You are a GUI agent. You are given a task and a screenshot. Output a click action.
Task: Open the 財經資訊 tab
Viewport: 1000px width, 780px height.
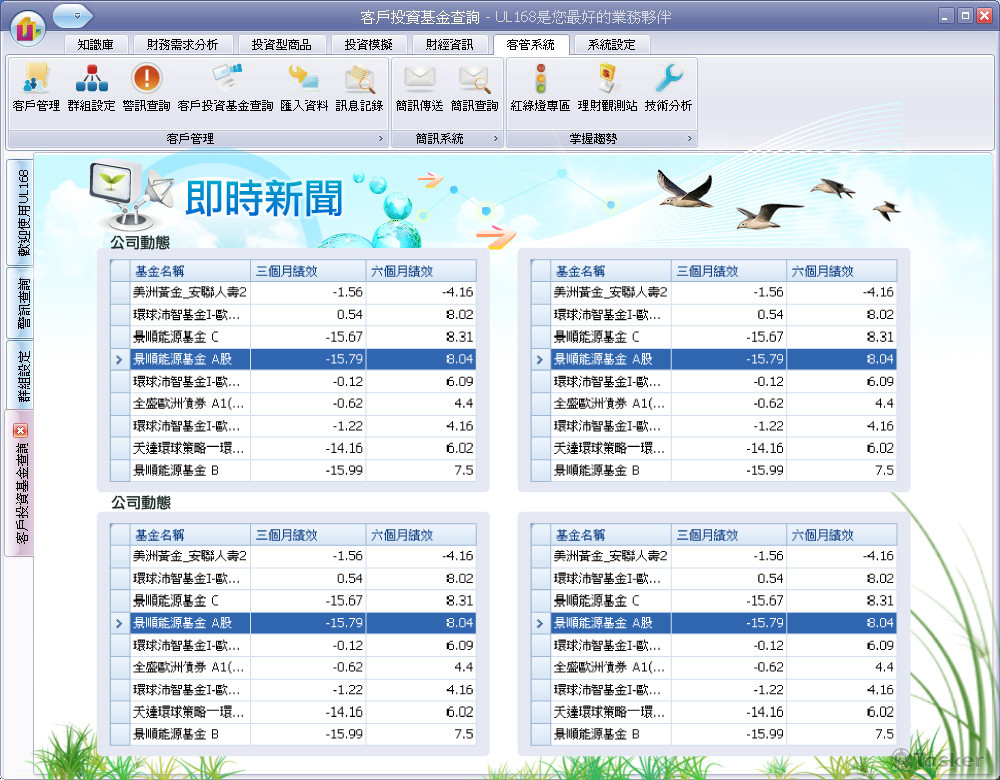tap(450, 43)
